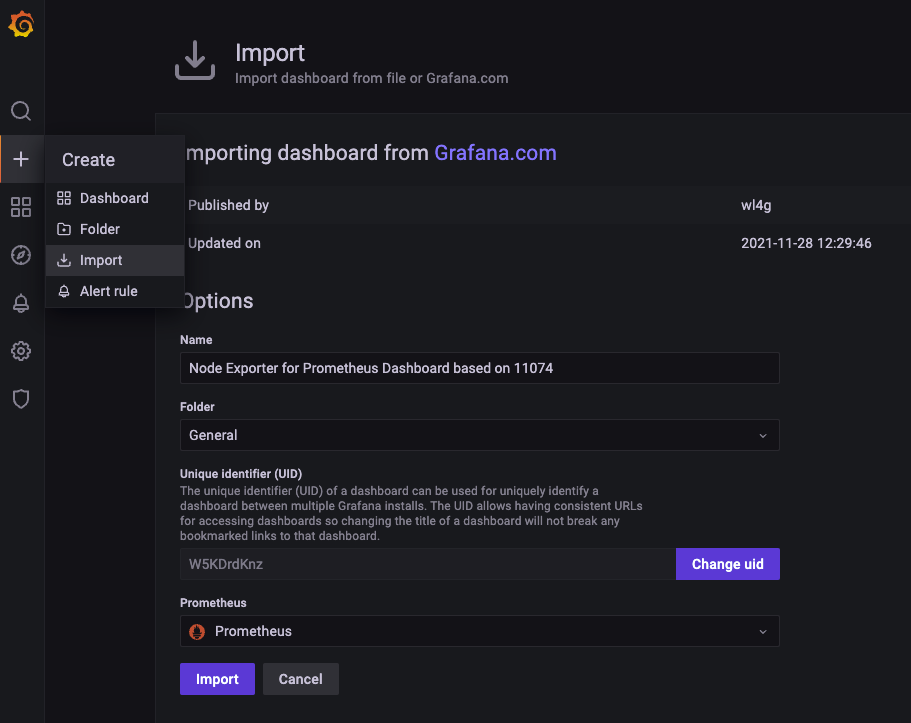The width and height of the screenshot is (911, 723).
Task: Open the Configuration gear icon
Action: pyautogui.click(x=21, y=351)
